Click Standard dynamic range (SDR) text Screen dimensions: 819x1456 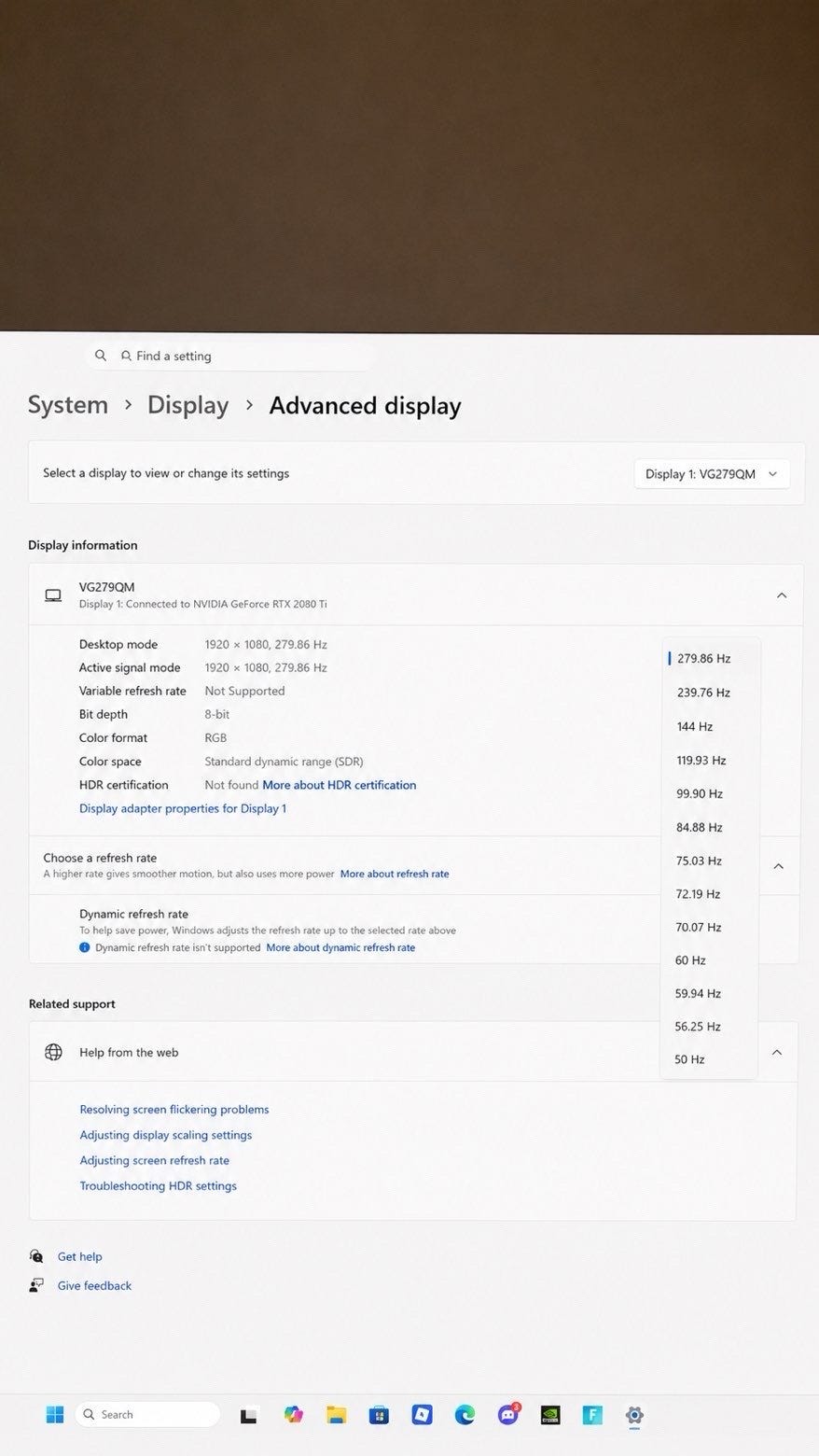[x=284, y=762]
